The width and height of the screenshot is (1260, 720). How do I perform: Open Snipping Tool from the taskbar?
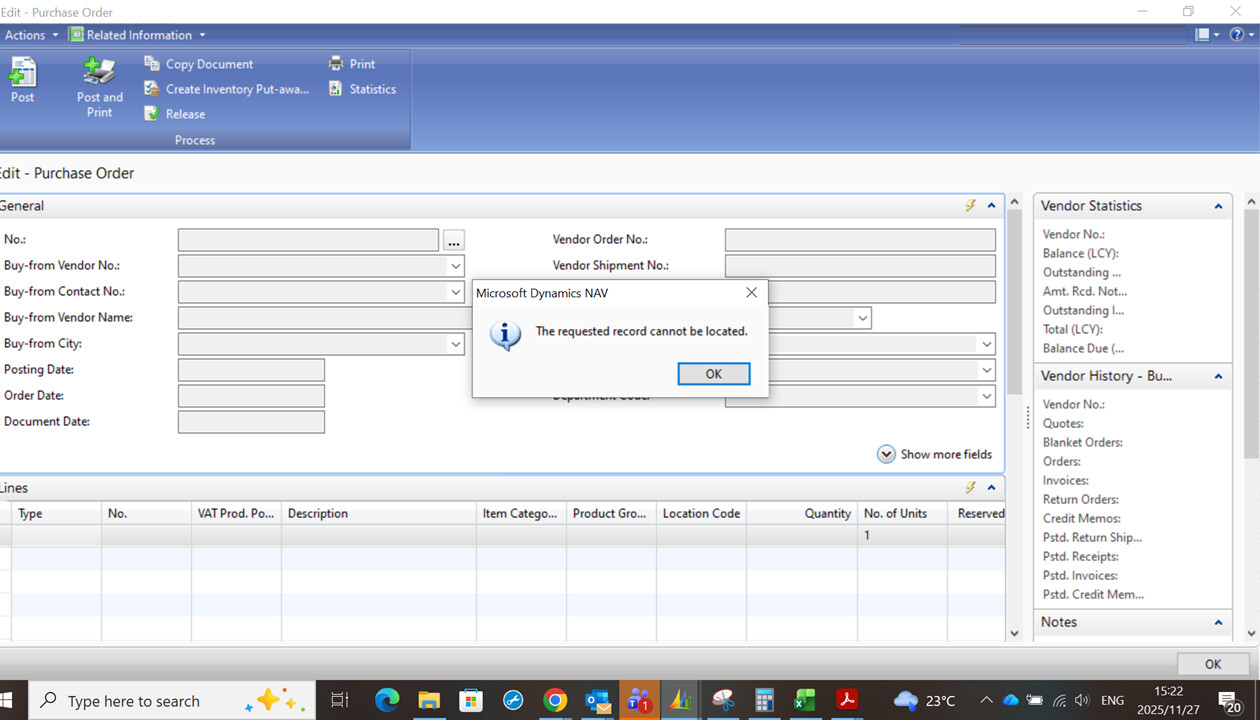coord(723,700)
